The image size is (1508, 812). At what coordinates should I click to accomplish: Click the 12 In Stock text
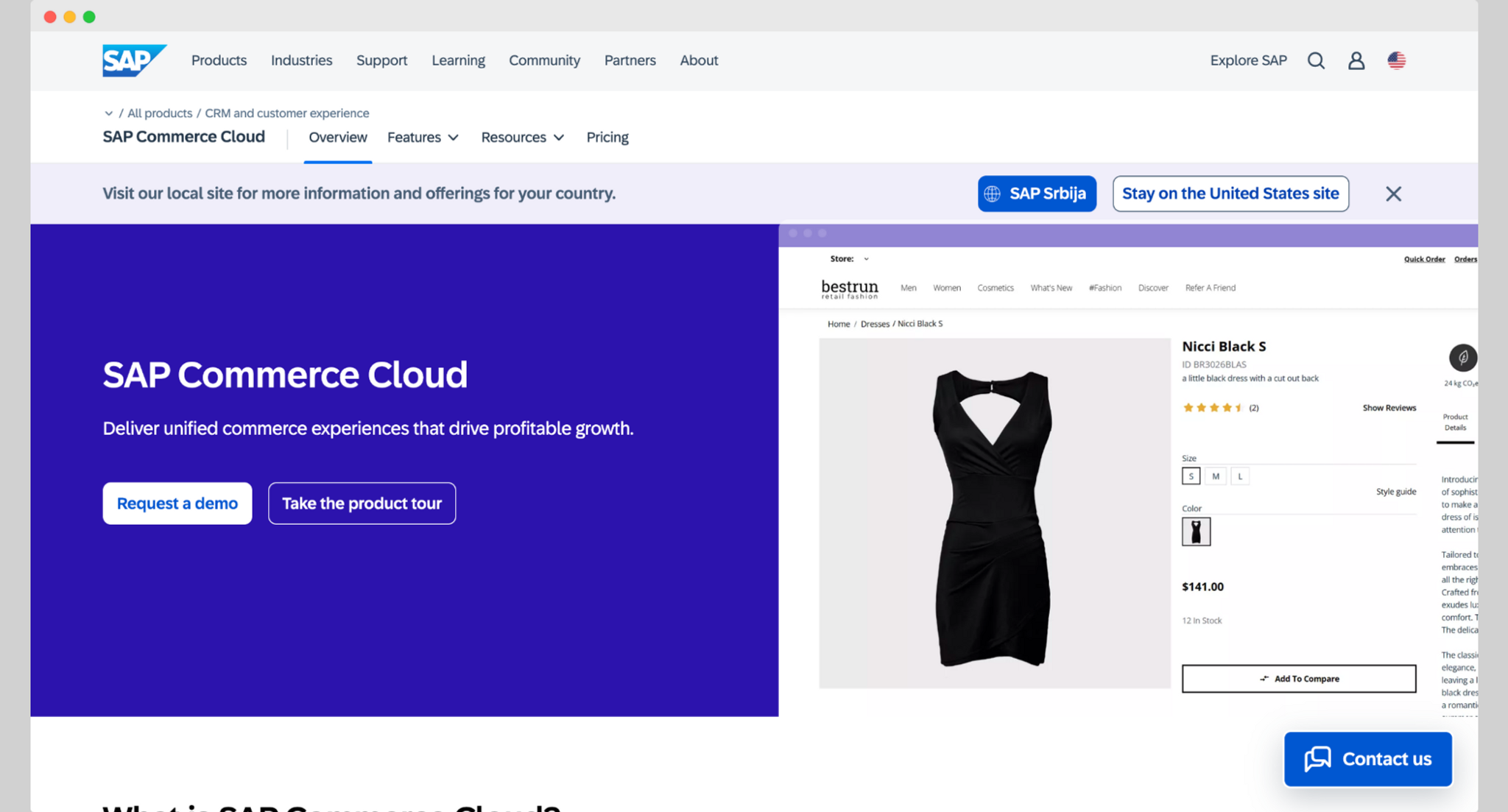pyautogui.click(x=1202, y=621)
